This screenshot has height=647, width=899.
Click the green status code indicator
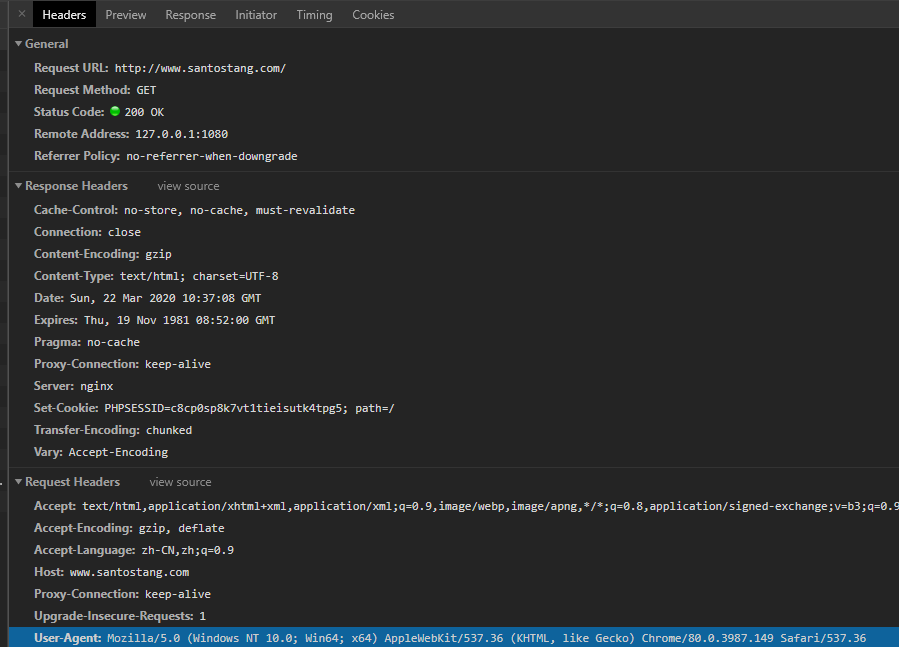click(x=115, y=112)
